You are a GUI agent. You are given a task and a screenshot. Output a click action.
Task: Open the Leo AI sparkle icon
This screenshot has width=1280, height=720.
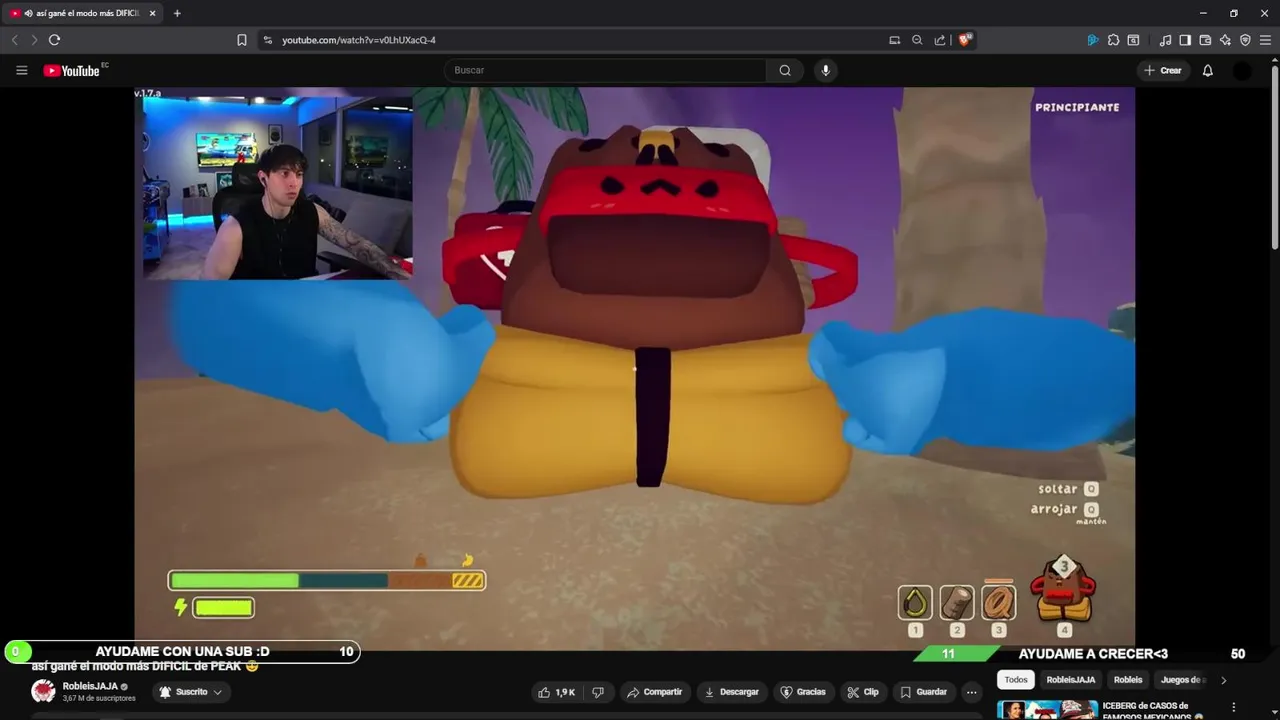pos(1225,40)
